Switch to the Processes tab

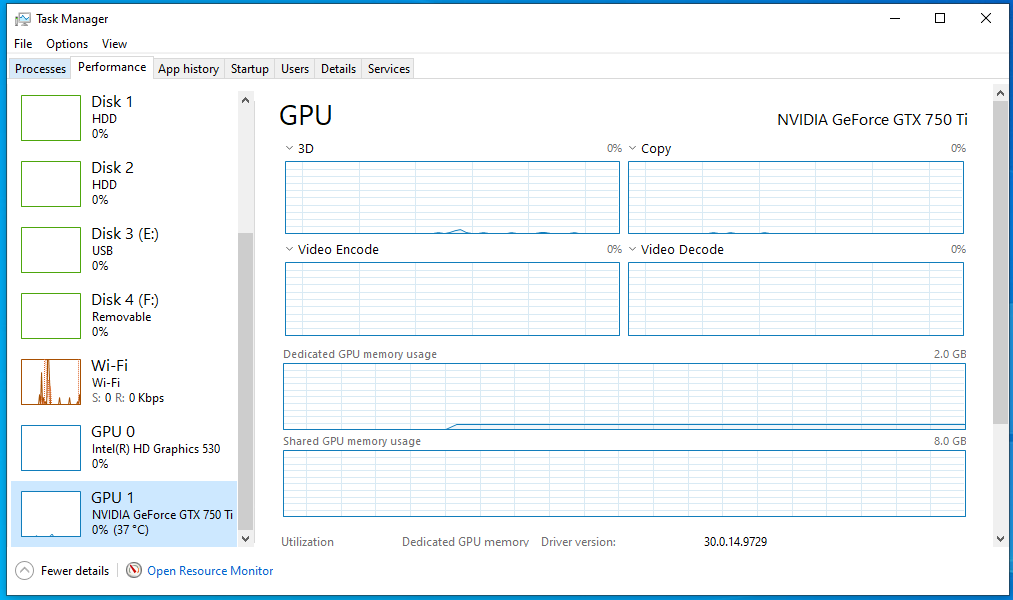click(39, 68)
